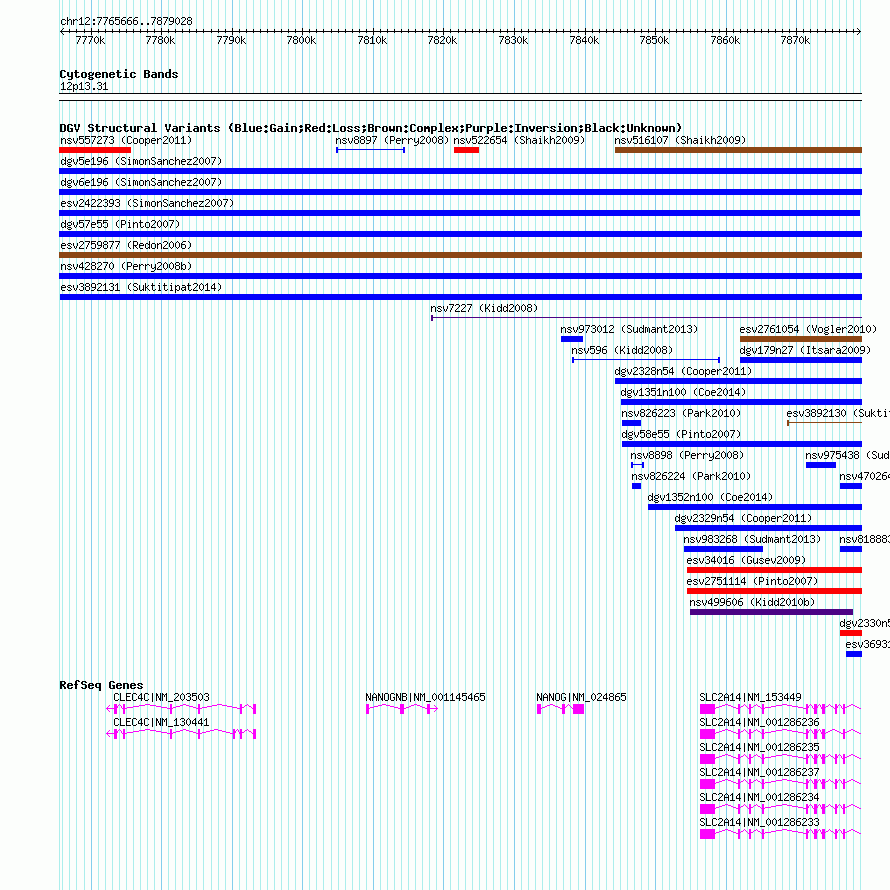Select the 12p13.31 cytogenetic band
The height and width of the screenshot is (890, 890).
tap(84, 86)
